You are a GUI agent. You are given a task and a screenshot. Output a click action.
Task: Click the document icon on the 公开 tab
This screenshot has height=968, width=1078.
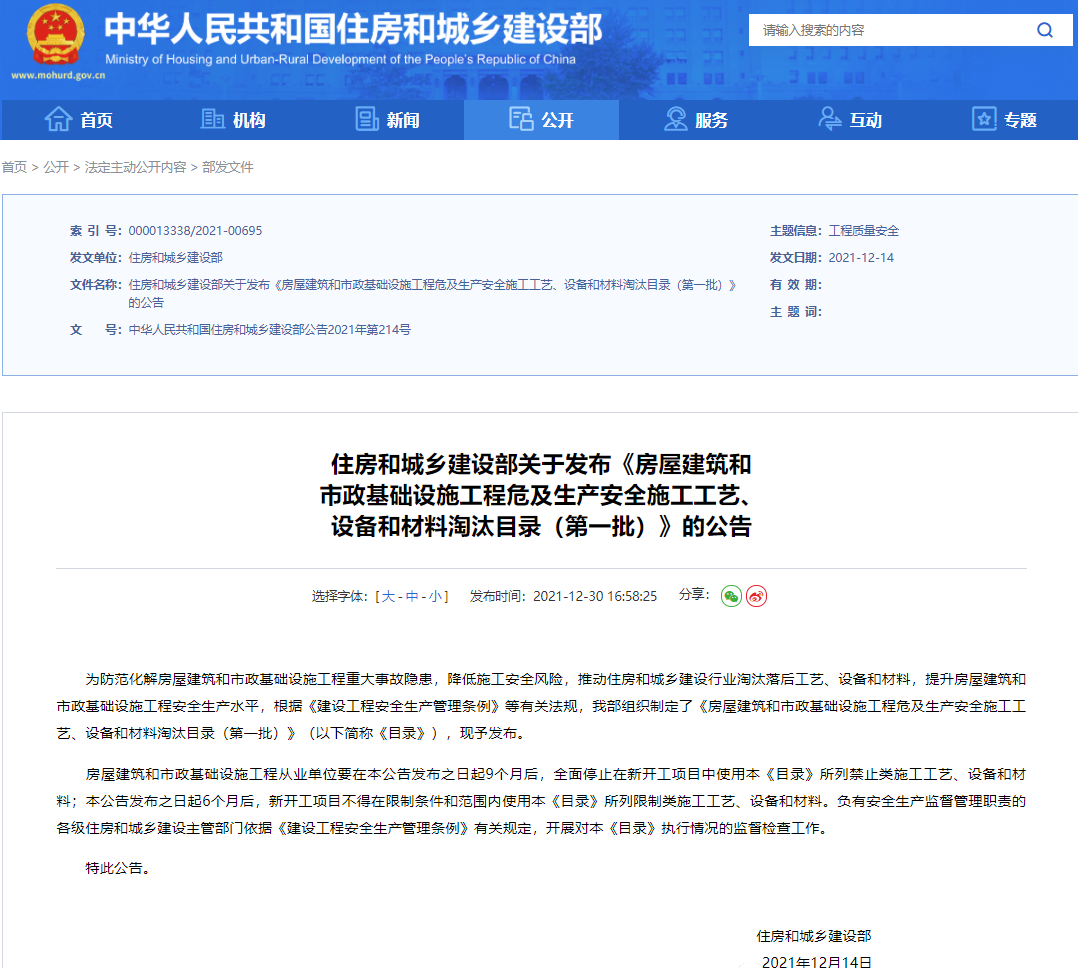coord(522,119)
